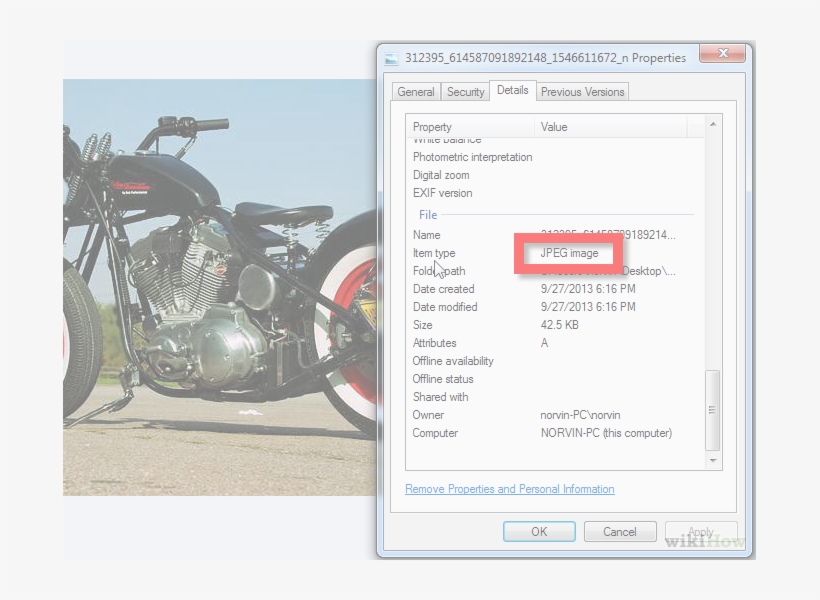This screenshot has height=600, width=820.
Task: Open the Security tab
Action: point(465,91)
